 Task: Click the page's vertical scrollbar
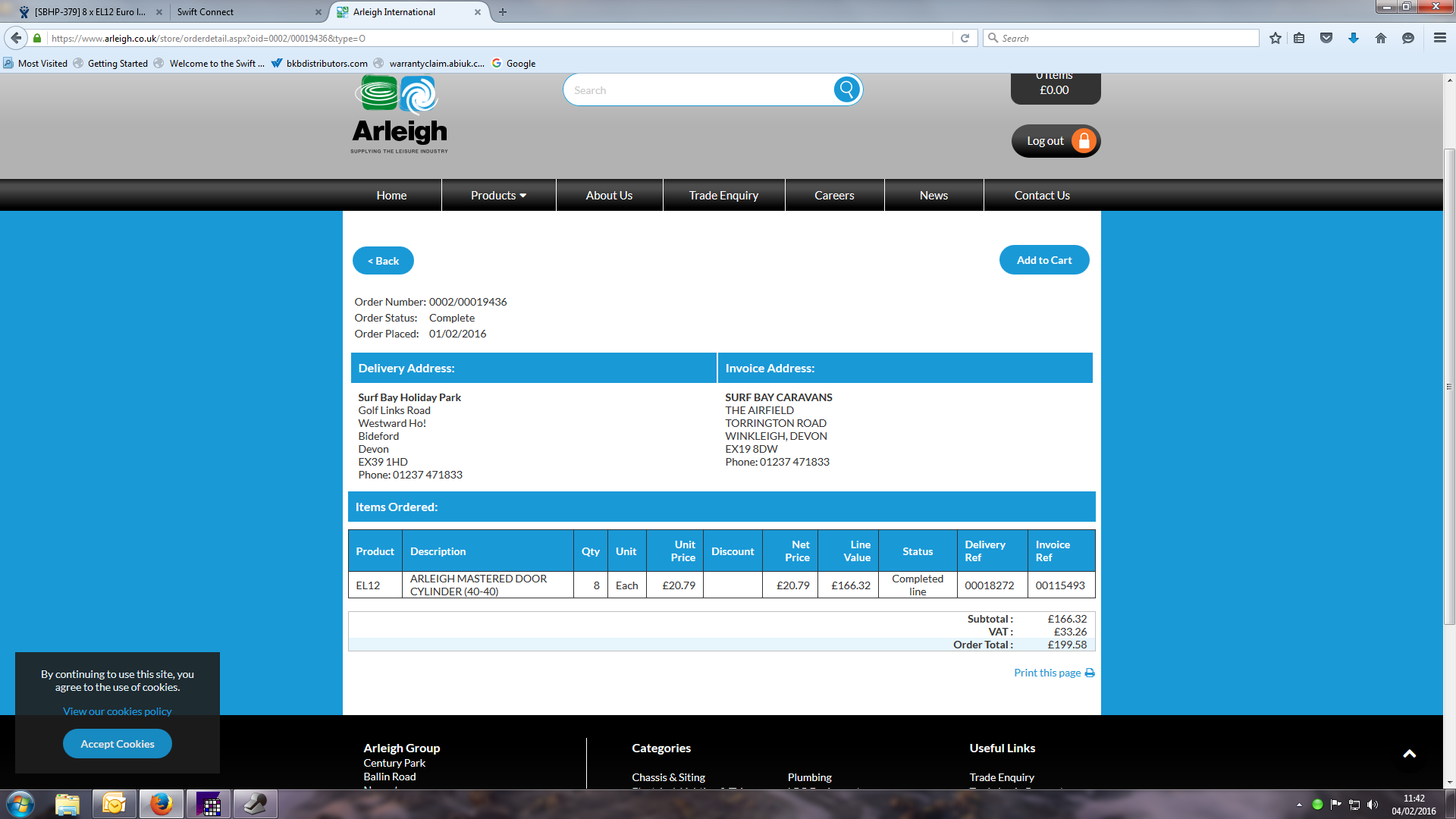(x=1449, y=387)
